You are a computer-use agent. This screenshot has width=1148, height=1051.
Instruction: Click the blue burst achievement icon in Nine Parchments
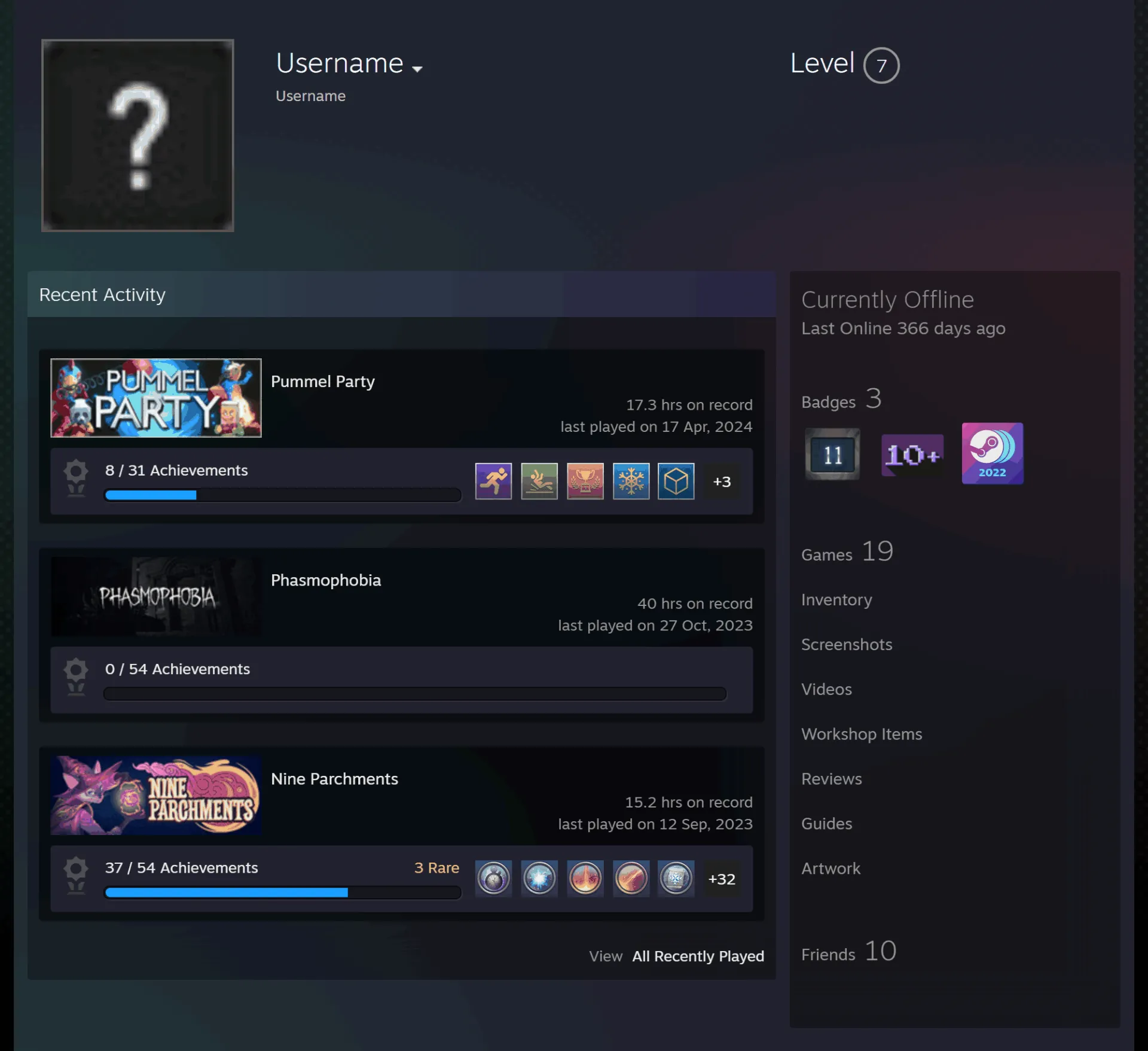click(x=539, y=878)
